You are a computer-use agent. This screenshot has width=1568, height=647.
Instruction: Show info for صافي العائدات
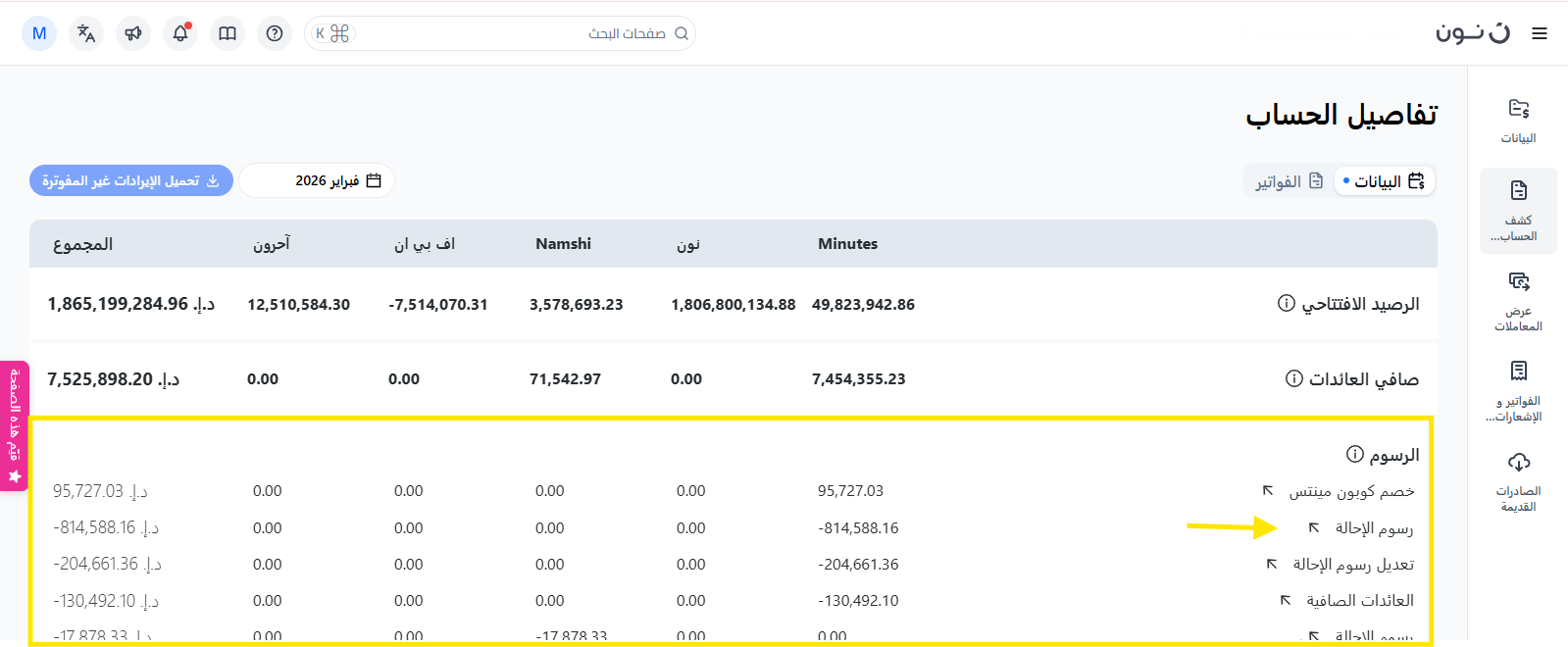pyautogui.click(x=1294, y=378)
